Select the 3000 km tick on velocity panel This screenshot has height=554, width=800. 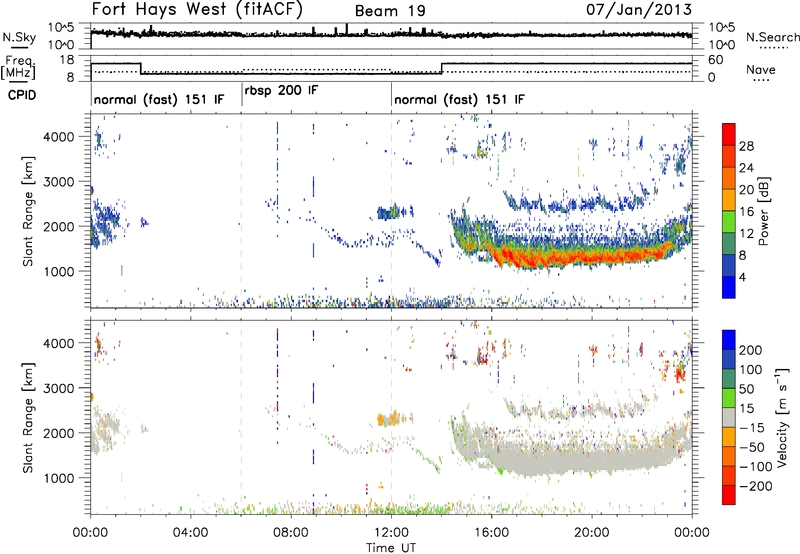(x=59, y=388)
